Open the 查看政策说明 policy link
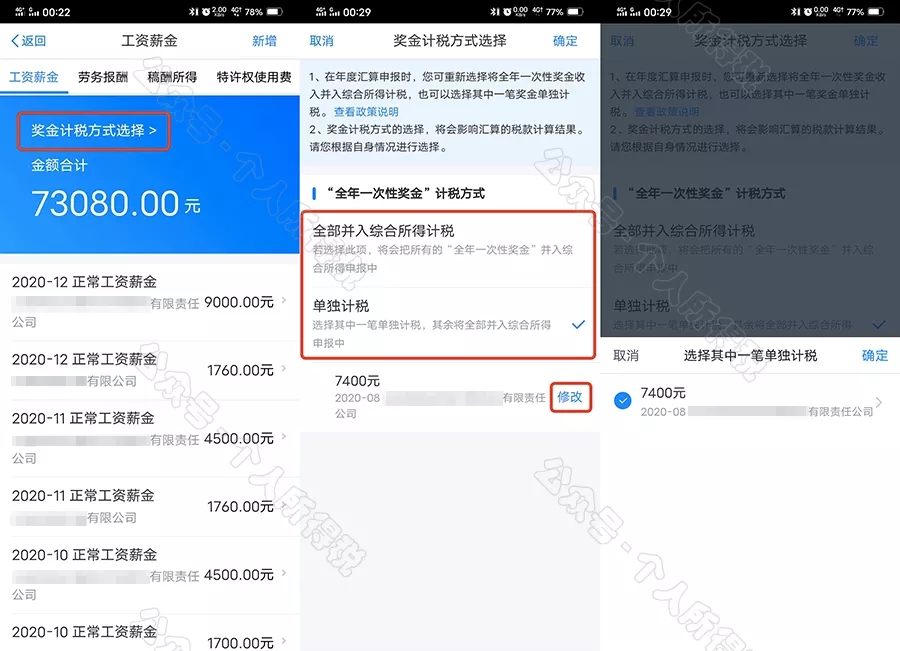The image size is (900, 651). 366,112
